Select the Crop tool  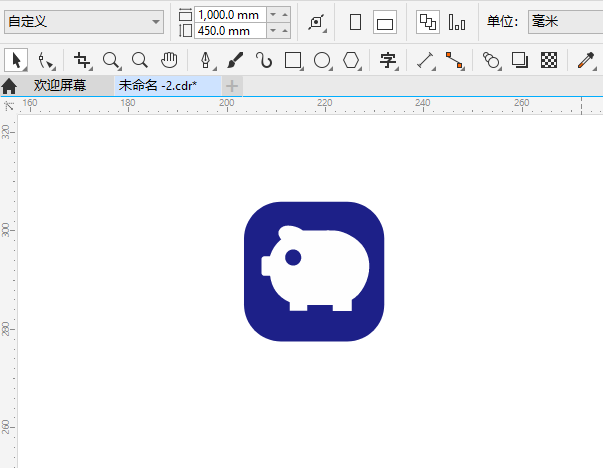[82, 61]
